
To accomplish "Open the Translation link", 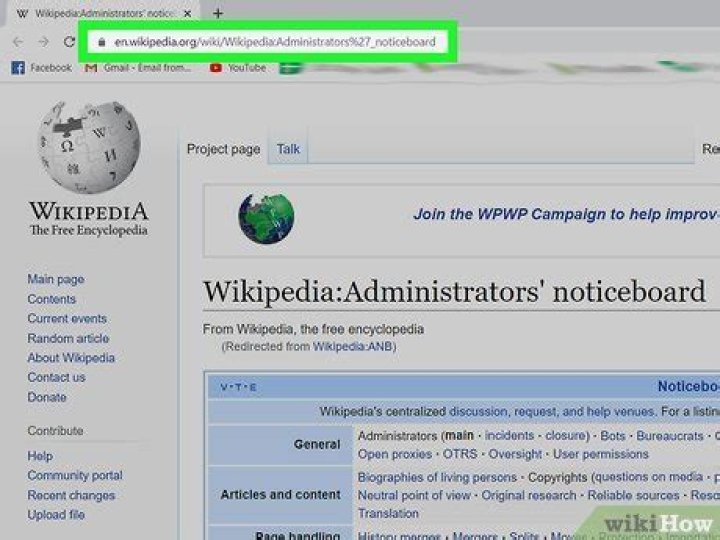I will [388, 513].
